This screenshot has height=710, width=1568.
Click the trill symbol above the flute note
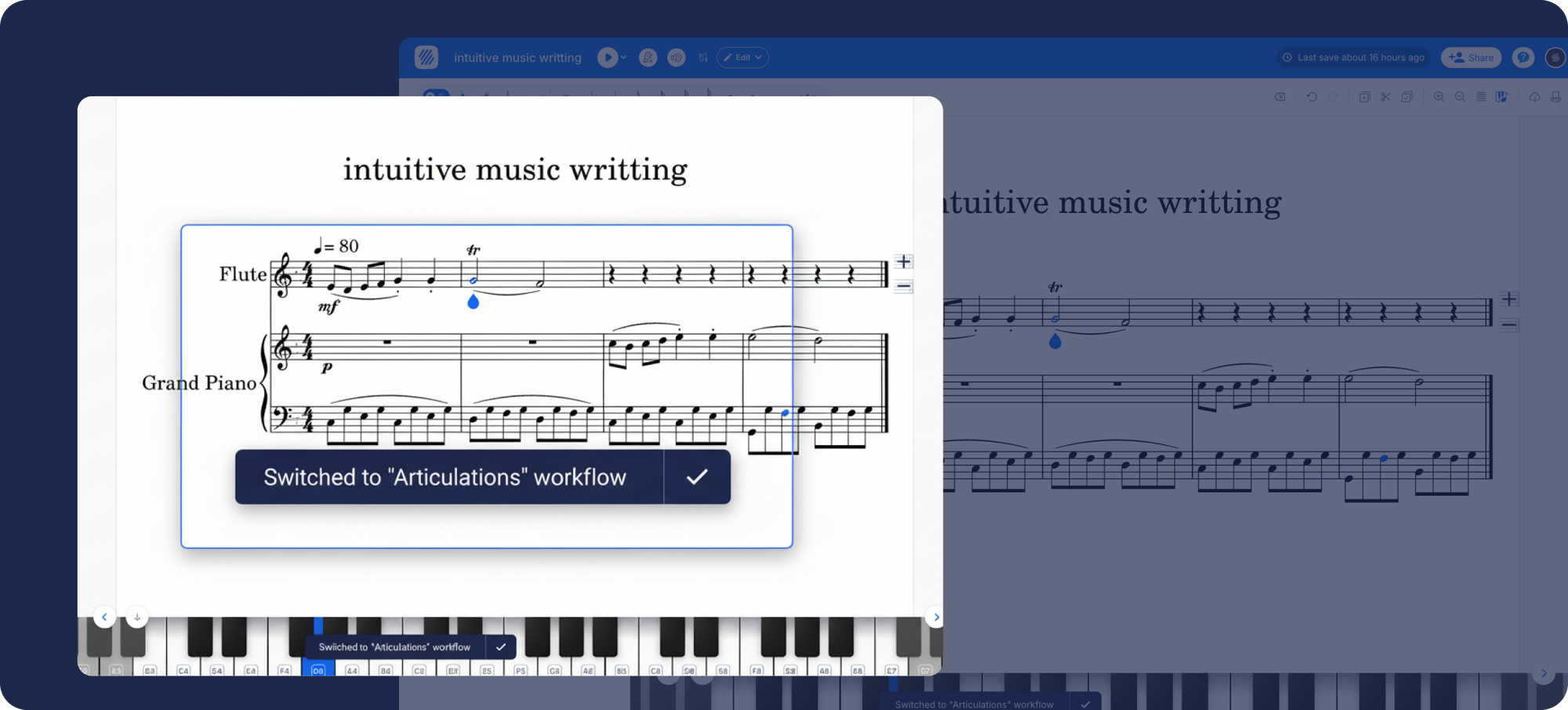tap(473, 250)
